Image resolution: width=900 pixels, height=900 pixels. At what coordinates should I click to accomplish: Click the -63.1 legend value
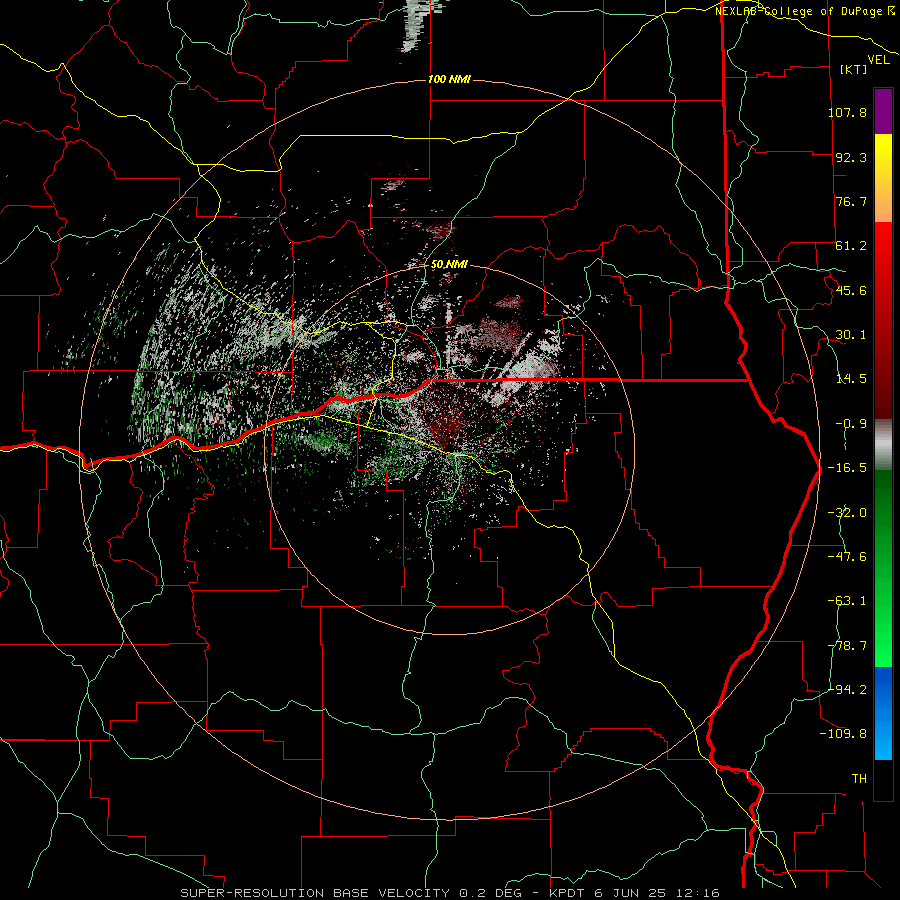click(847, 601)
